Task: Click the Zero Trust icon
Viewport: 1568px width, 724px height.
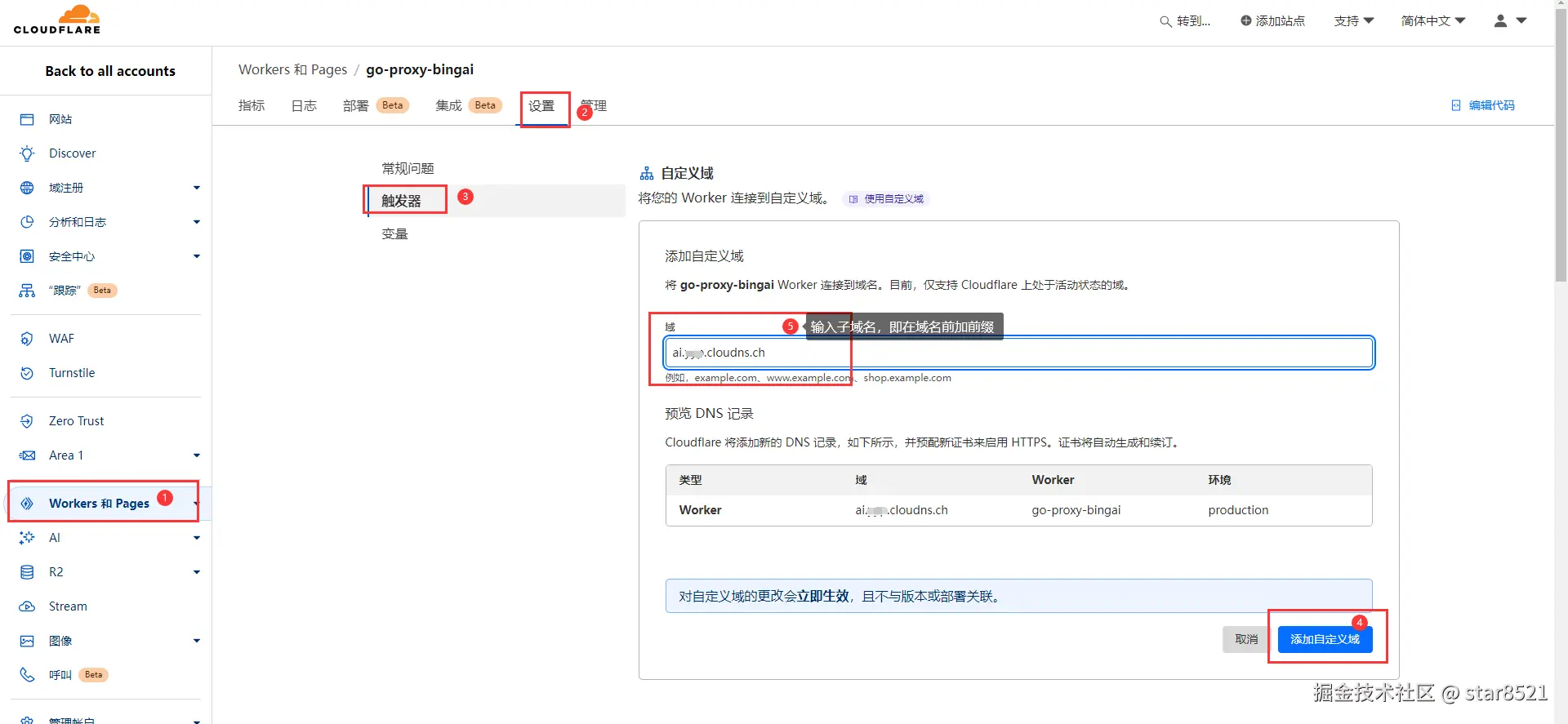Action: click(x=27, y=421)
